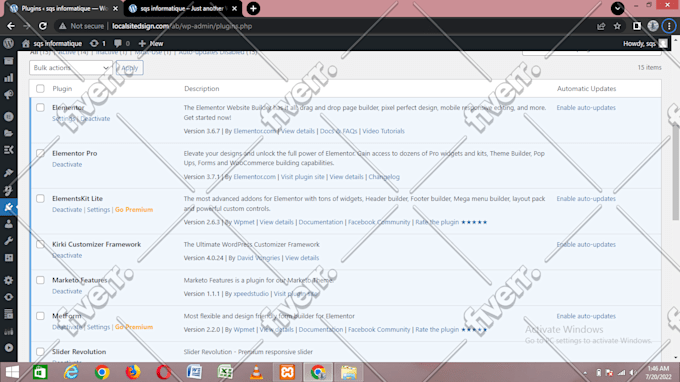Viewport: 680px width, 382px height.
Task: Open the Chrome three-dot menu
Action: [x=669, y=26]
